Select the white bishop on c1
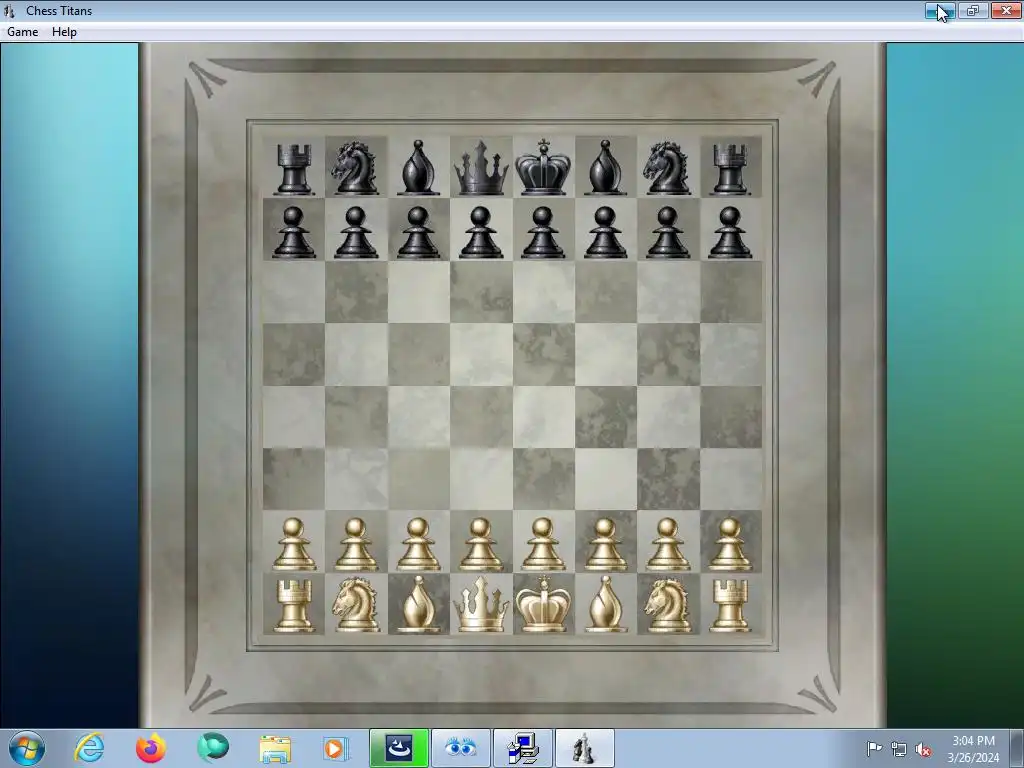 tap(419, 605)
